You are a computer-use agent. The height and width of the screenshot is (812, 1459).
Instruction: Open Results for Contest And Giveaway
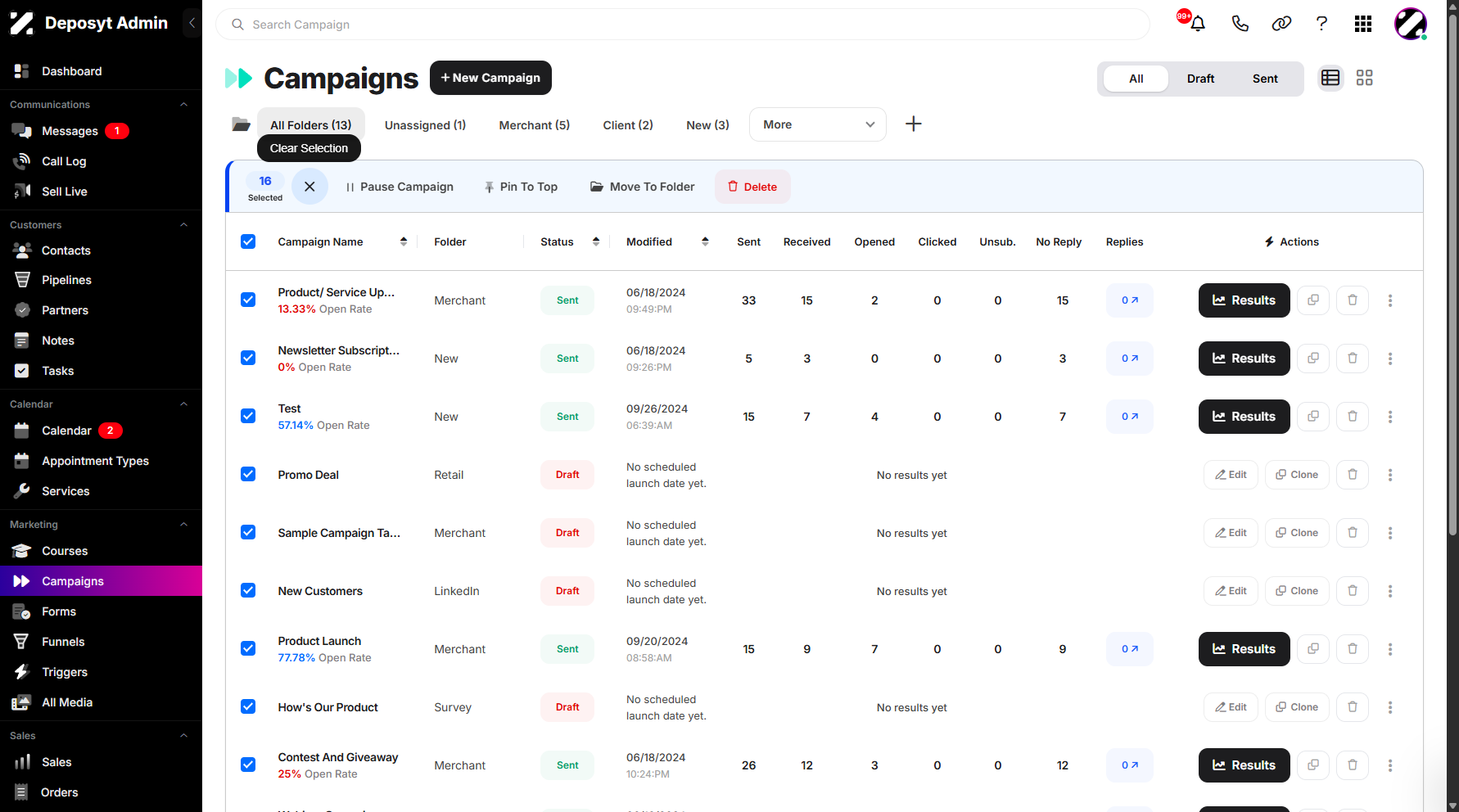coord(1244,765)
